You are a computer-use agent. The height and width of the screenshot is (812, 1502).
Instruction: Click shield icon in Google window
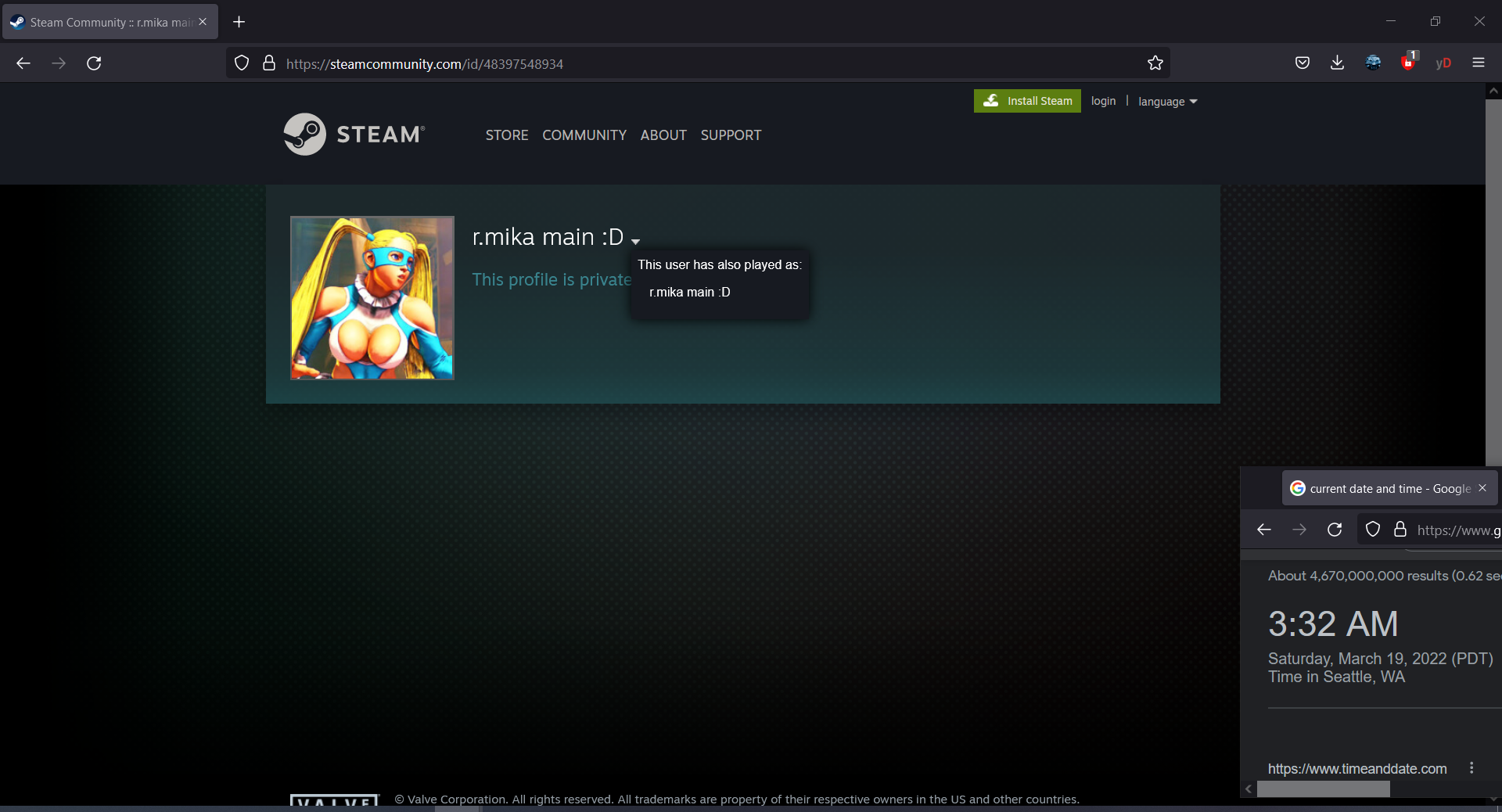1373,530
